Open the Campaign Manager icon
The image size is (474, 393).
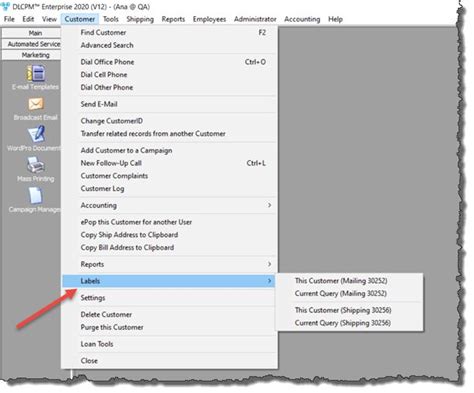(35, 195)
